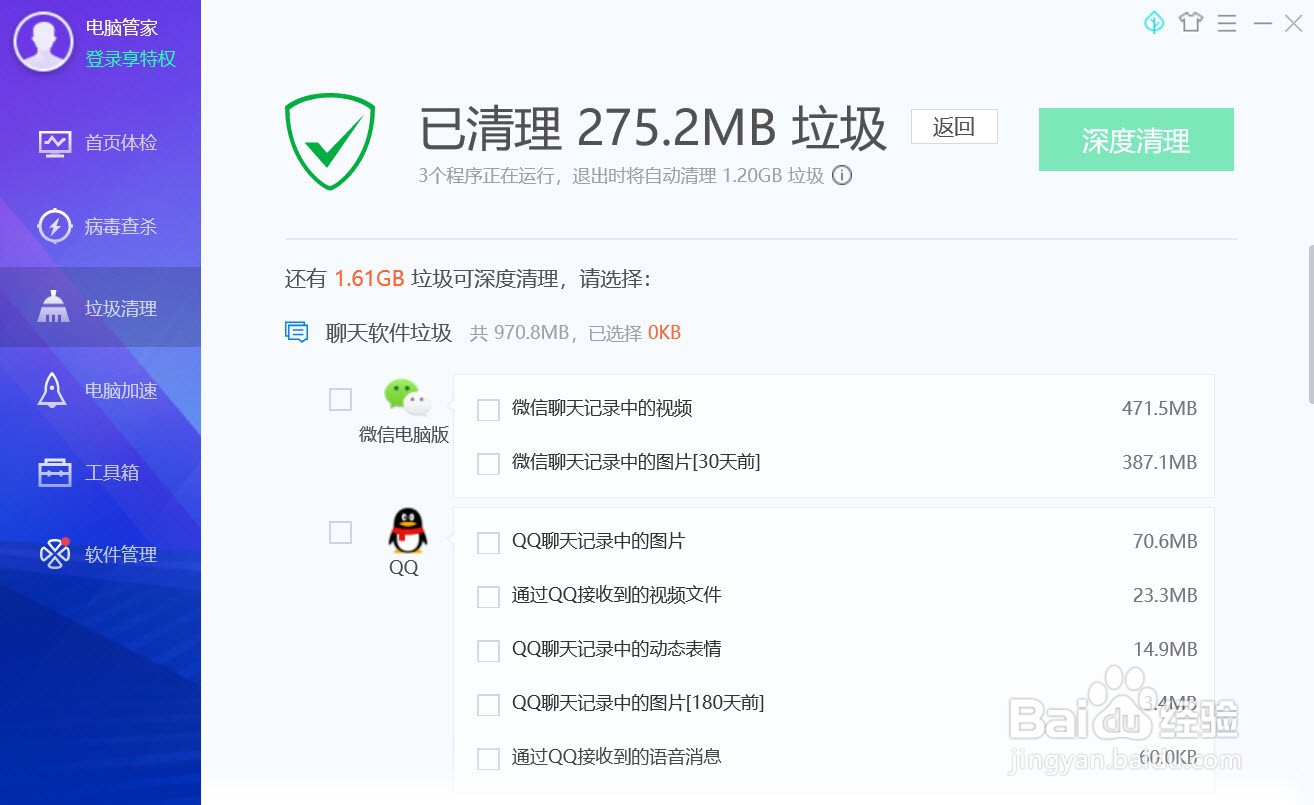This screenshot has height=805, width=1314.
Task: Click the 登录享特权 login link
Action: pos(131,59)
